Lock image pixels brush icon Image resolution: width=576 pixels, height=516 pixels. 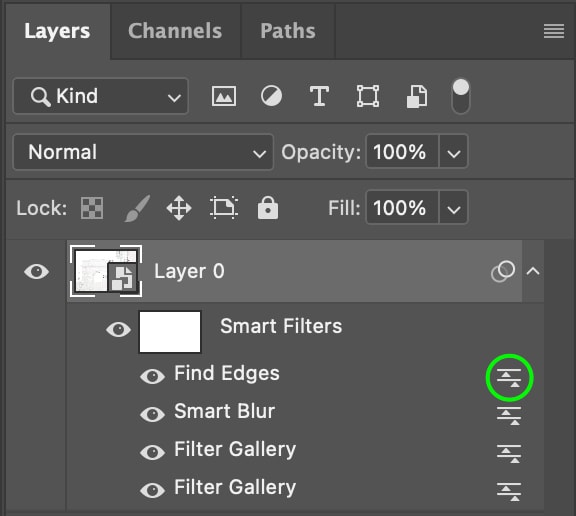[x=137, y=208]
